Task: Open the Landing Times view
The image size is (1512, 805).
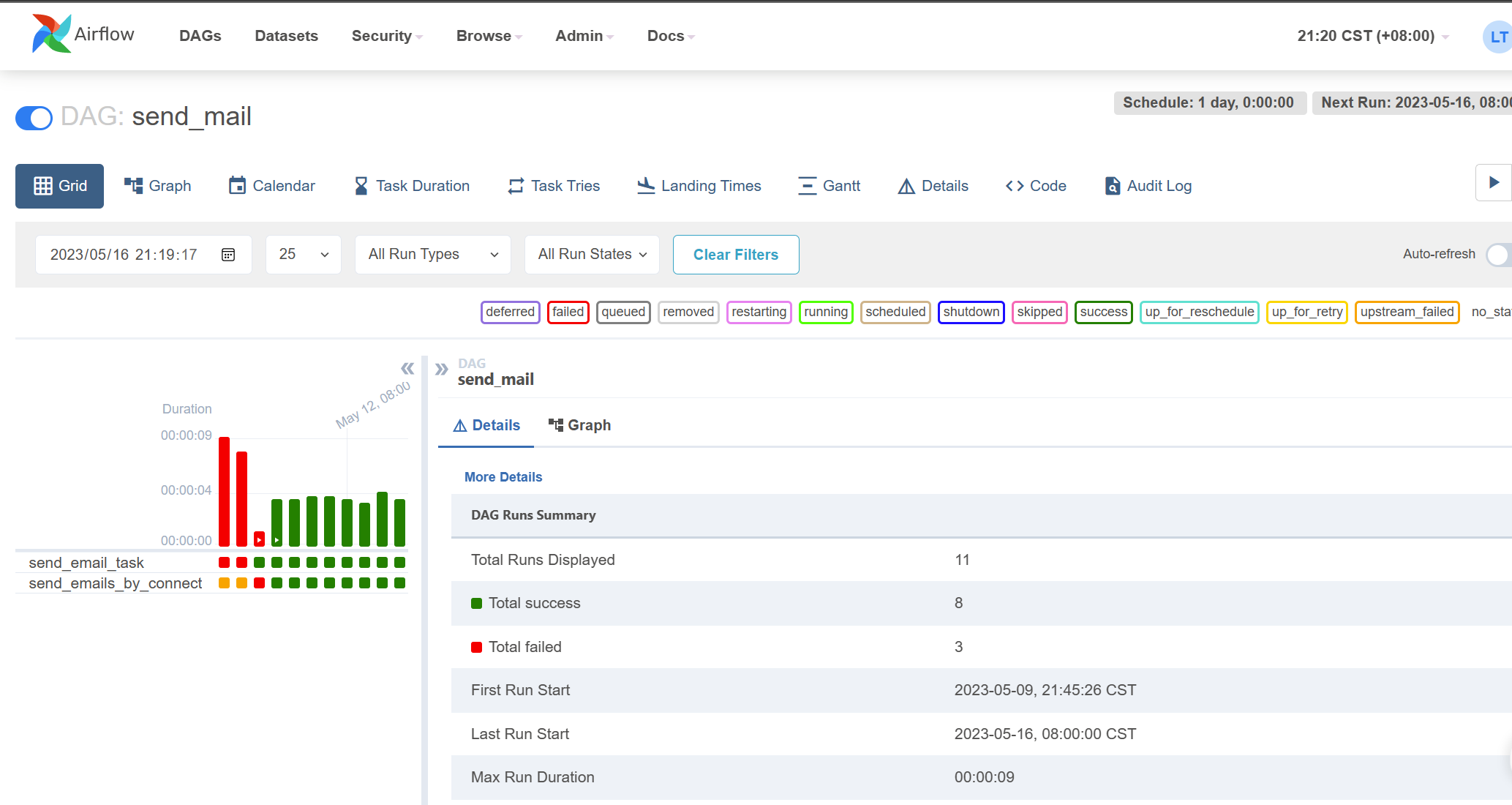Action: click(699, 186)
